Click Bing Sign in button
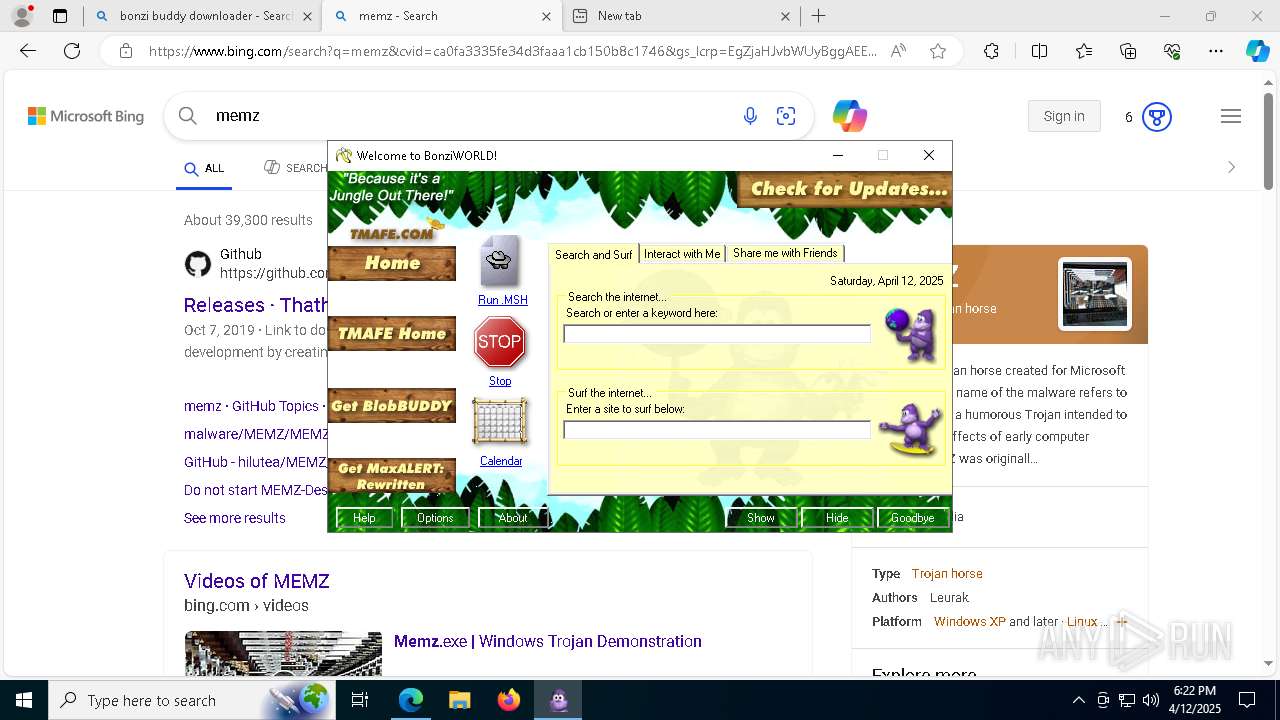This screenshot has height=720, width=1280. 1064,116
